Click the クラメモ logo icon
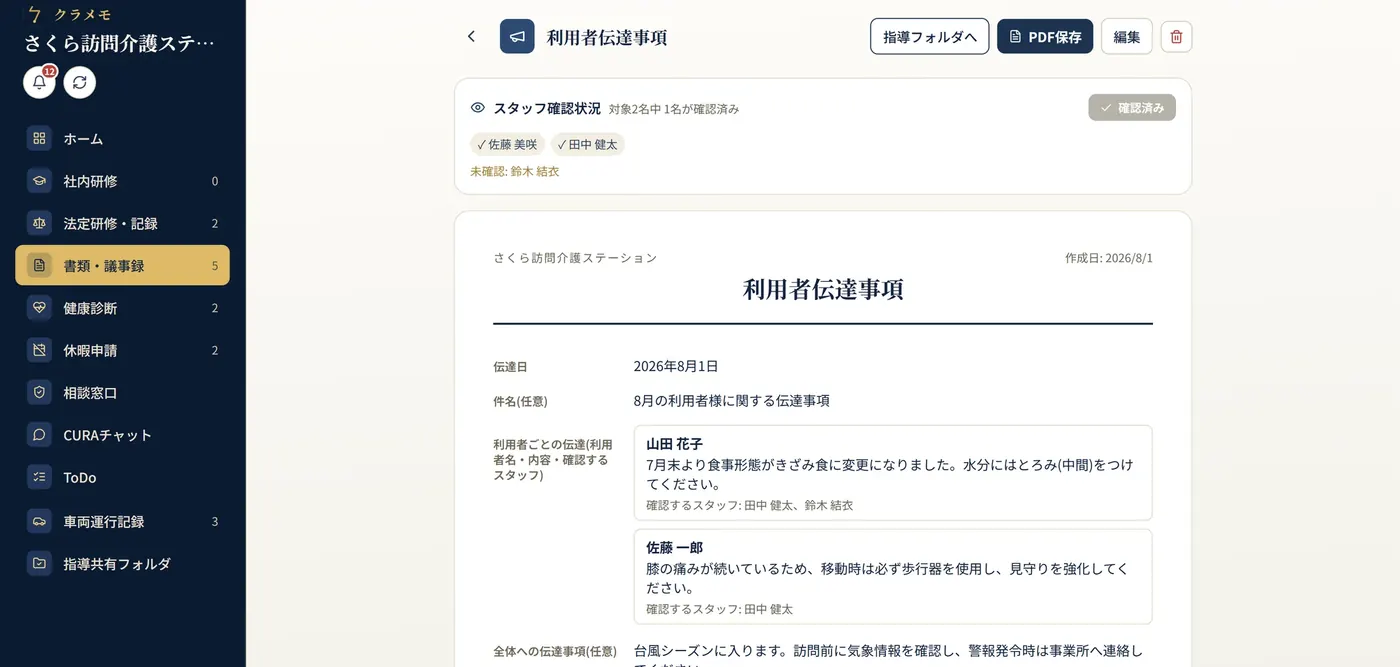 (x=35, y=14)
